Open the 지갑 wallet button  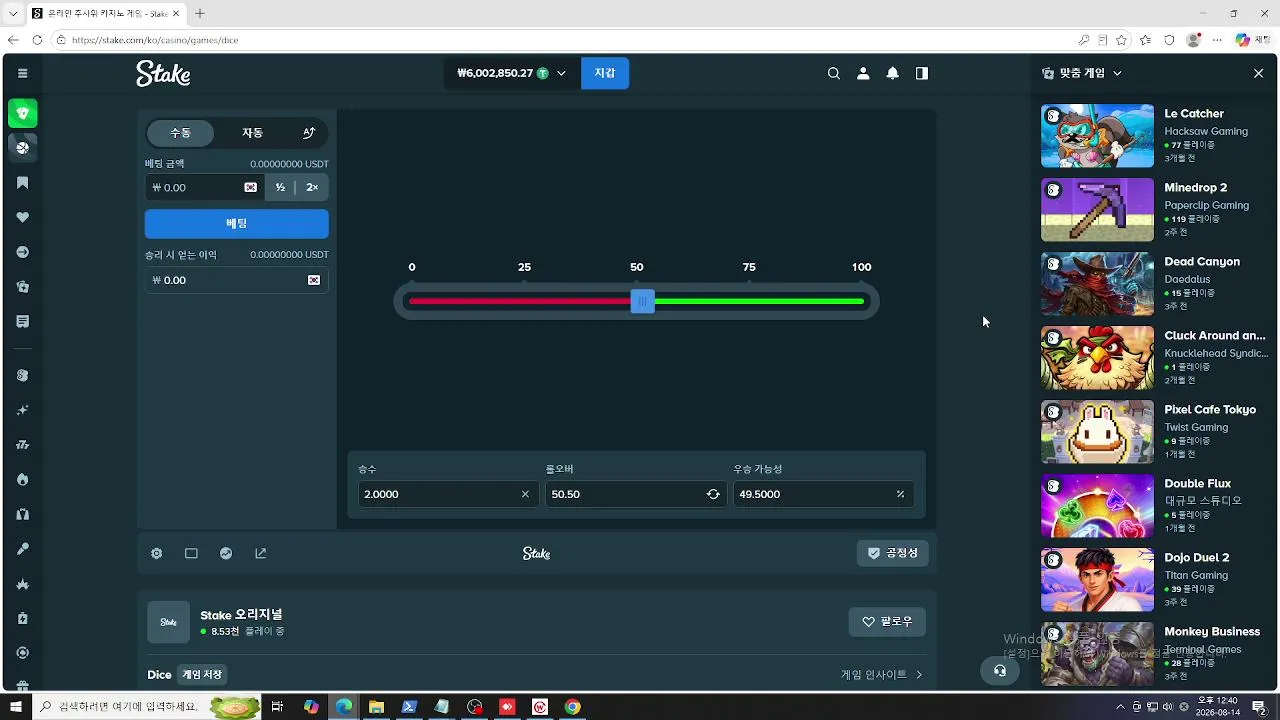605,73
